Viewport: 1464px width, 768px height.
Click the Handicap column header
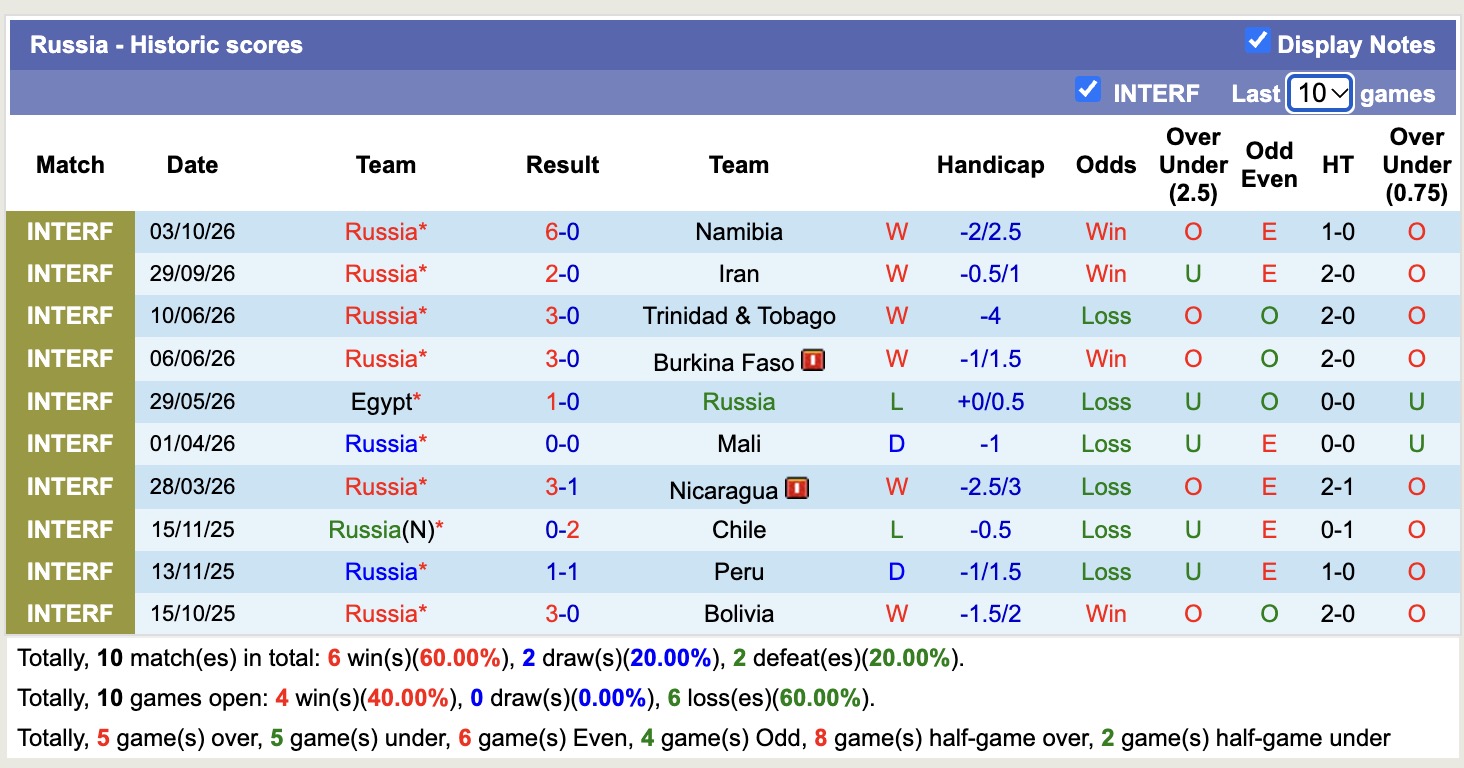pyautogui.click(x=990, y=165)
